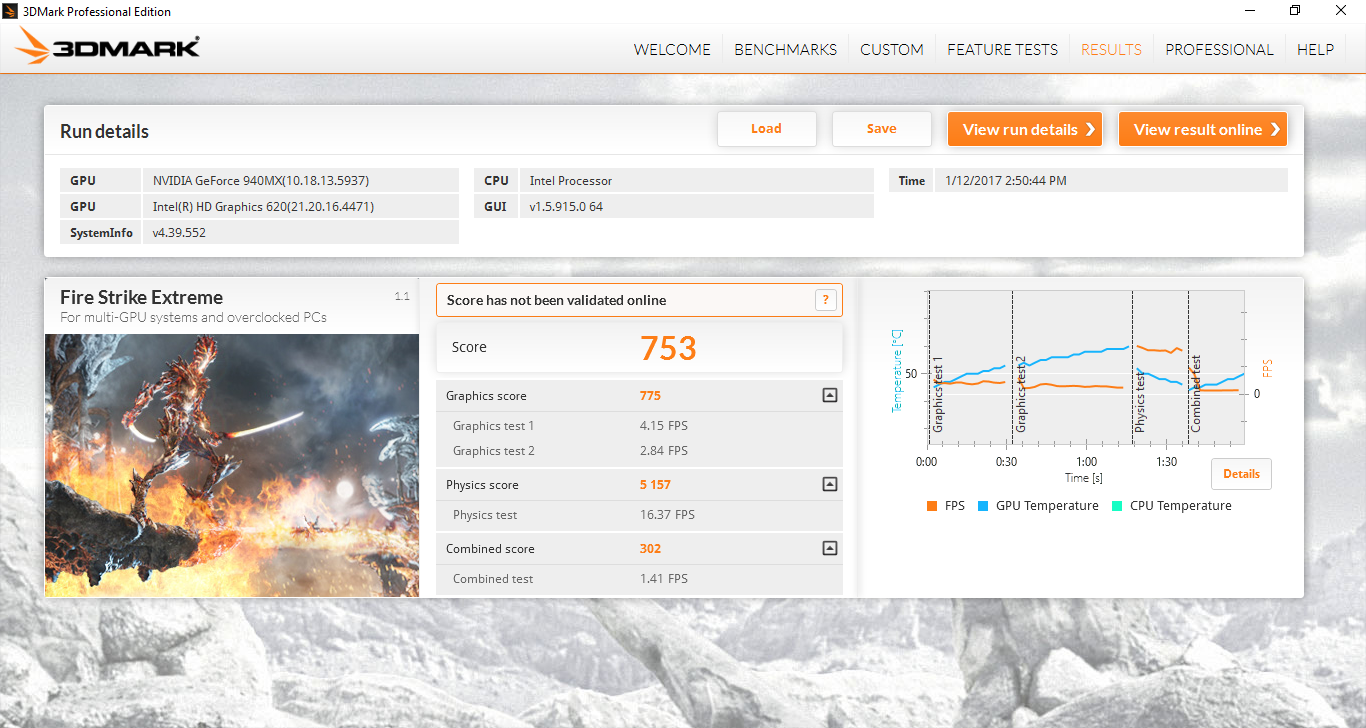This screenshot has height=728, width=1366.
Task: Click the 3DMark title bar app icon
Action: [x=12, y=11]
